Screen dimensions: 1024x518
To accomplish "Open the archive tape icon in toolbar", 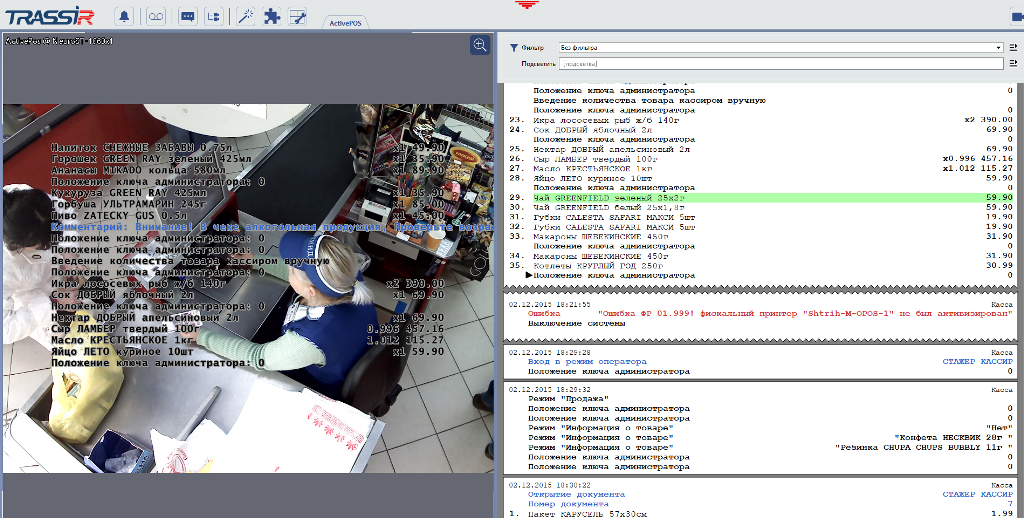I will [x=155, y=16].
